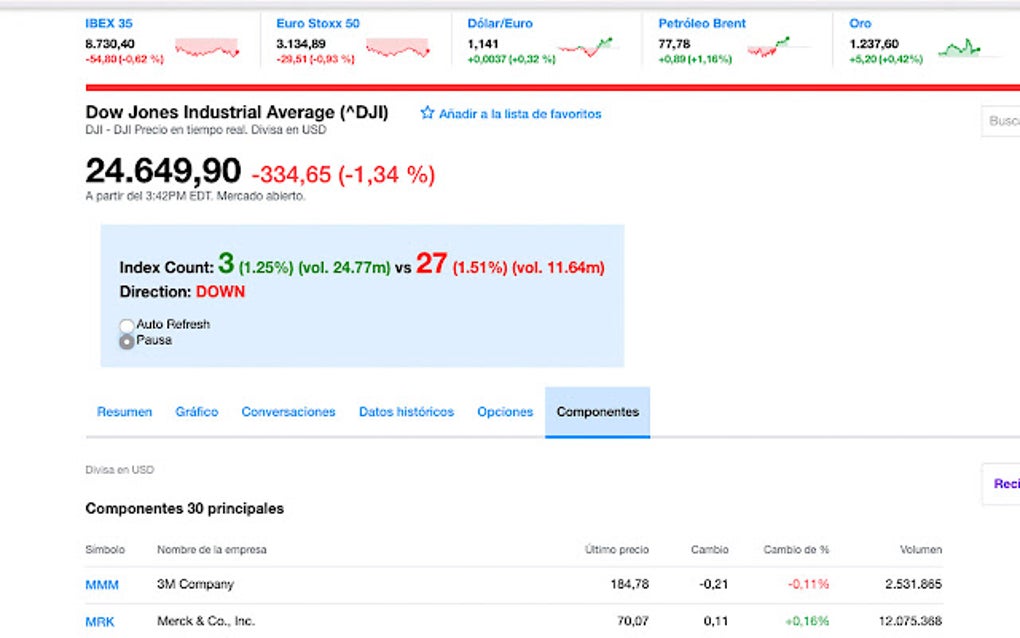
Task: Click the Euro Stoxx 50 sparkline chart
Action: [398, 45]
